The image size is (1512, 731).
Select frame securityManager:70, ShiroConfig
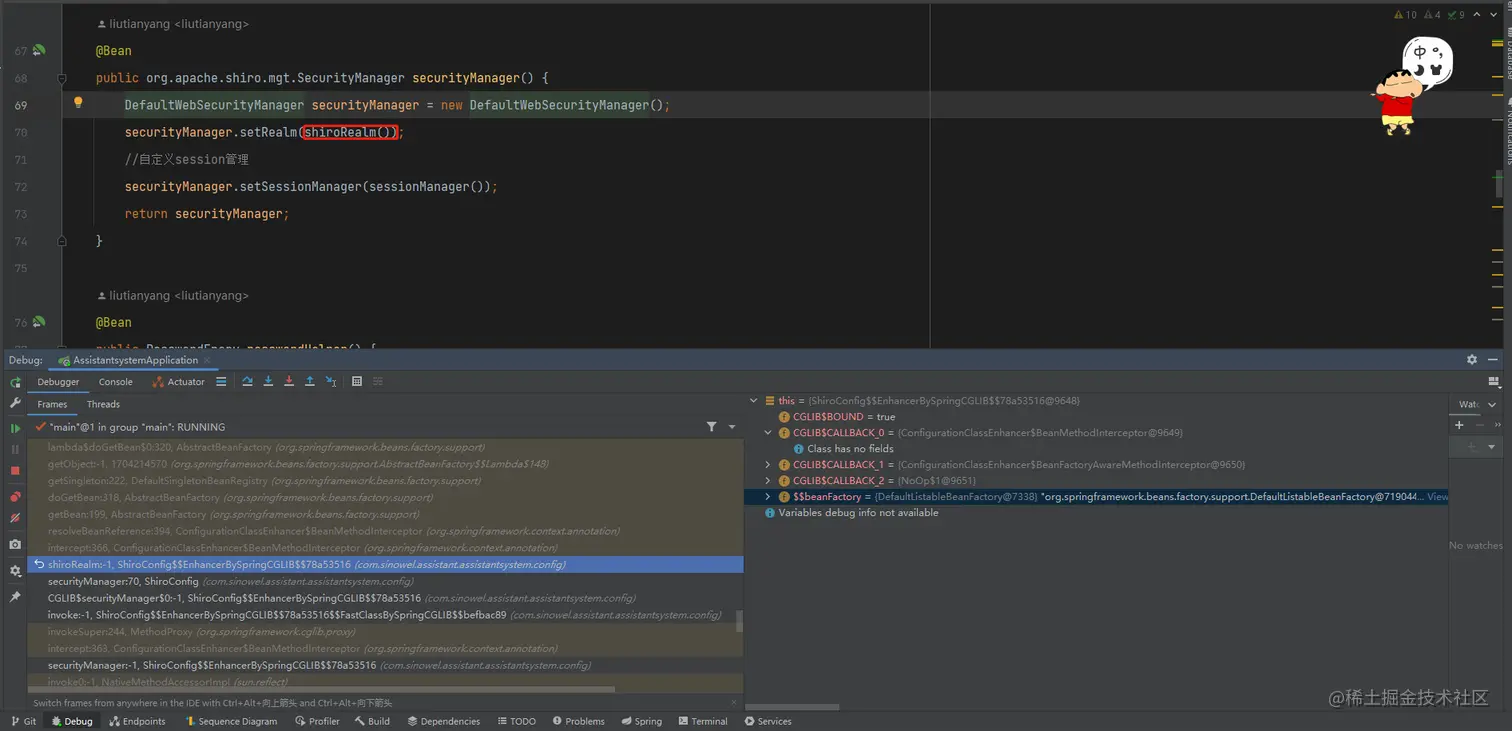[x=386, y=581]
